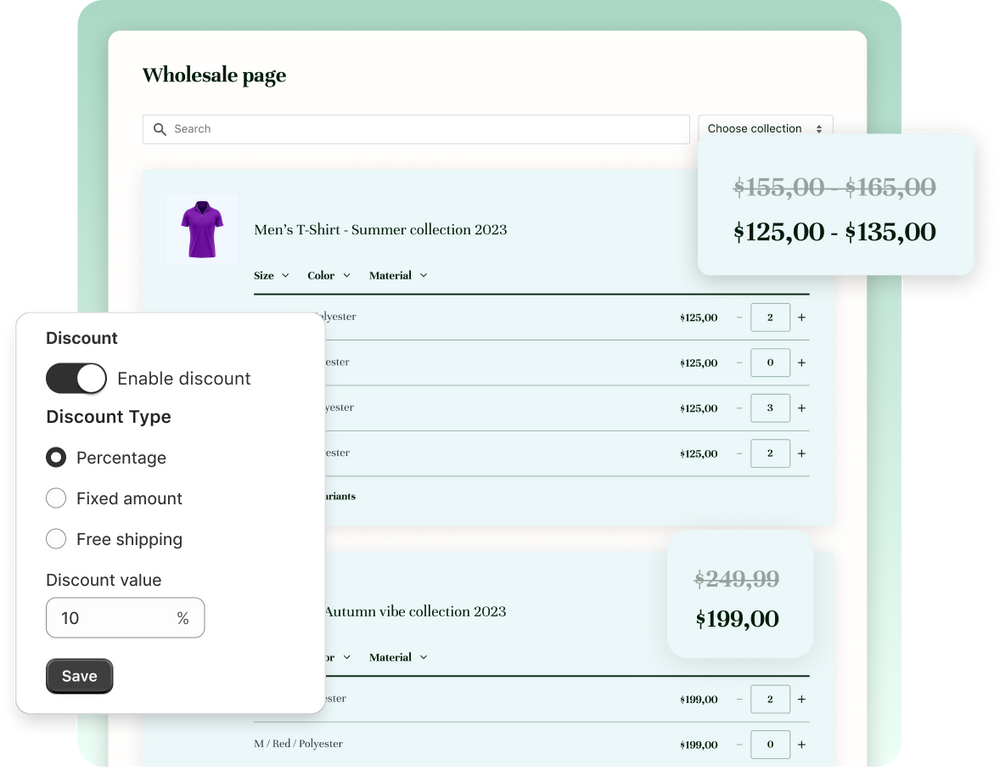This screenshot has height=776, width=1000.
Task: Click the Save button in the Discount panel
Action: [79, 676]
